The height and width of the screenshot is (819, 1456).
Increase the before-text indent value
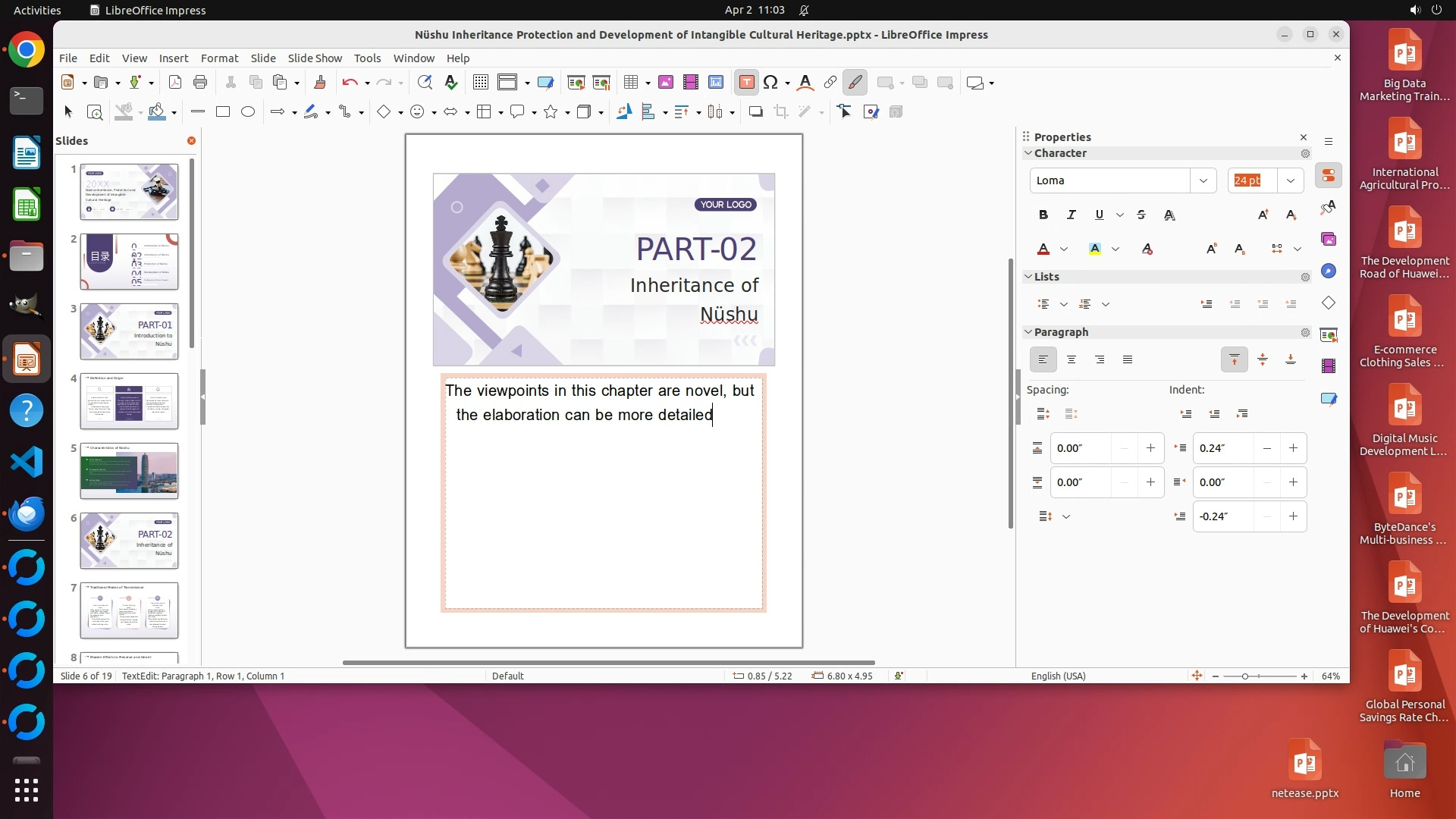[x=1293, y=448]
